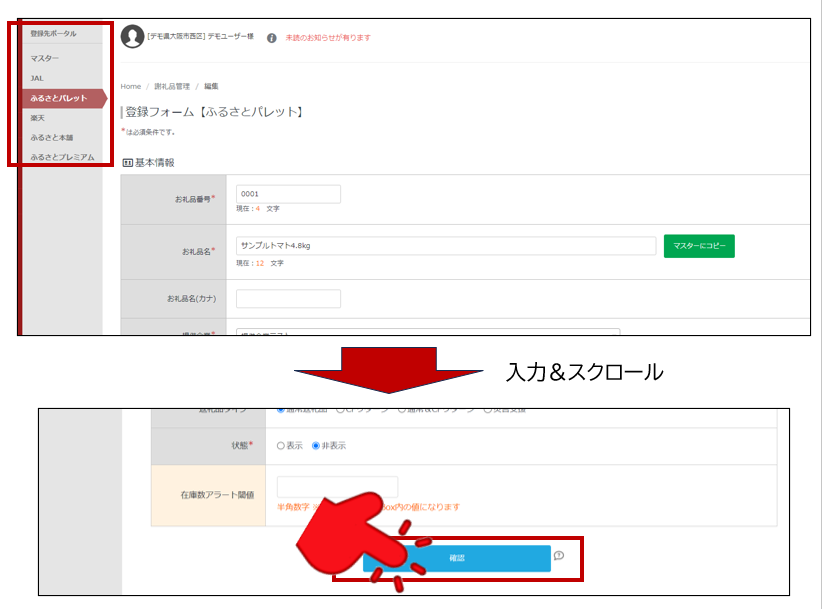Focus the 在庫数アラート閾値 input field
This screenshot has width=822, height=609.
337,487
